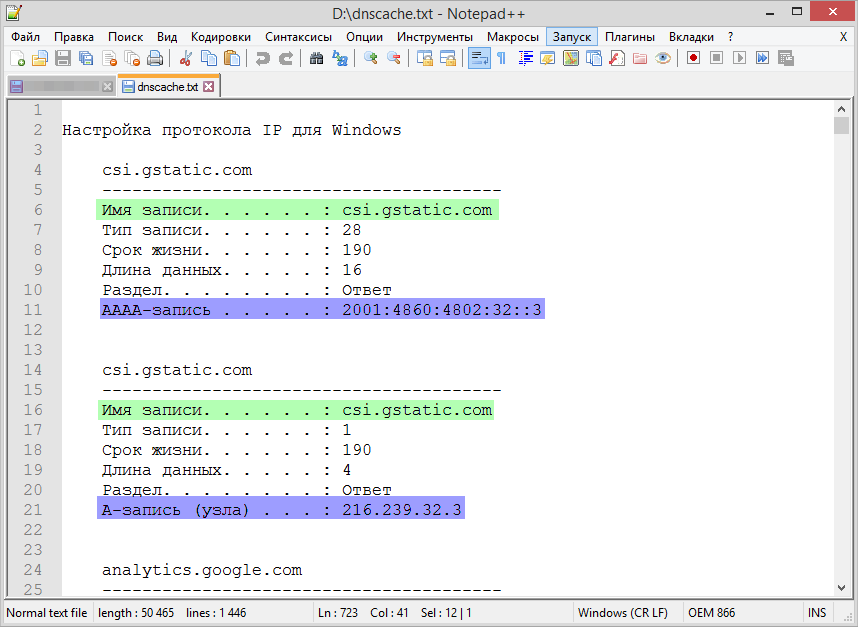Play back the recorded macro
Screen dimensions: 858x627
pos(739,58)
